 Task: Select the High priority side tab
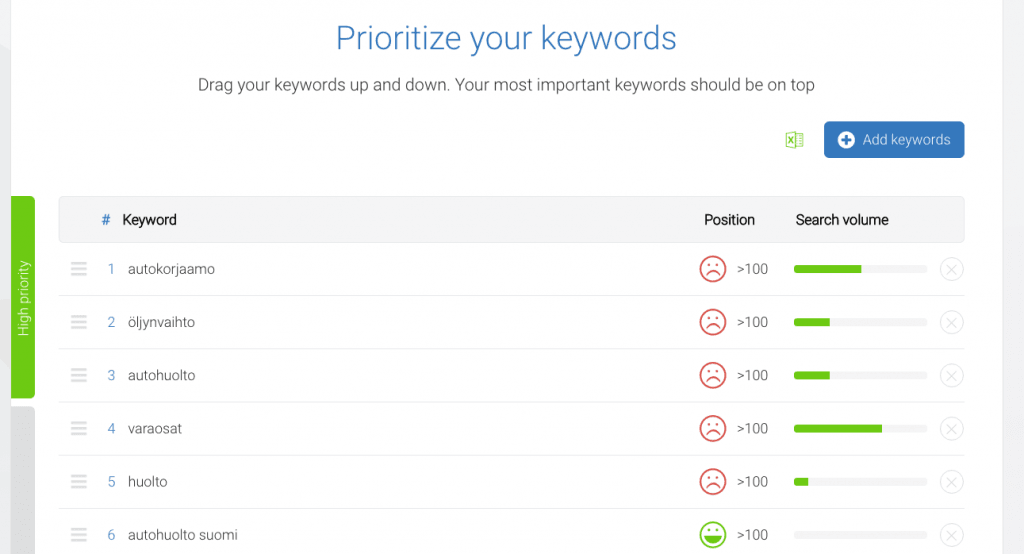pyautogui.click(x=23, y=297)
